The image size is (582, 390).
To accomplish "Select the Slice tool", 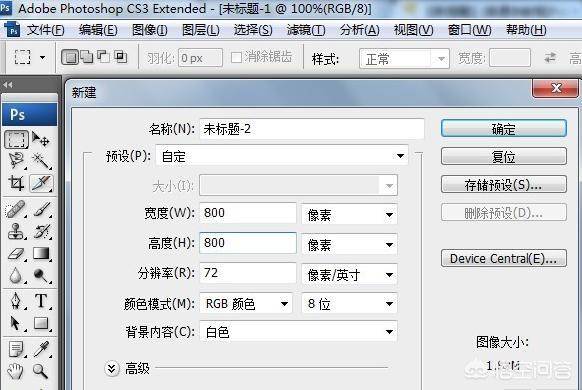I will pyautogui.click(x=41, y=183).
